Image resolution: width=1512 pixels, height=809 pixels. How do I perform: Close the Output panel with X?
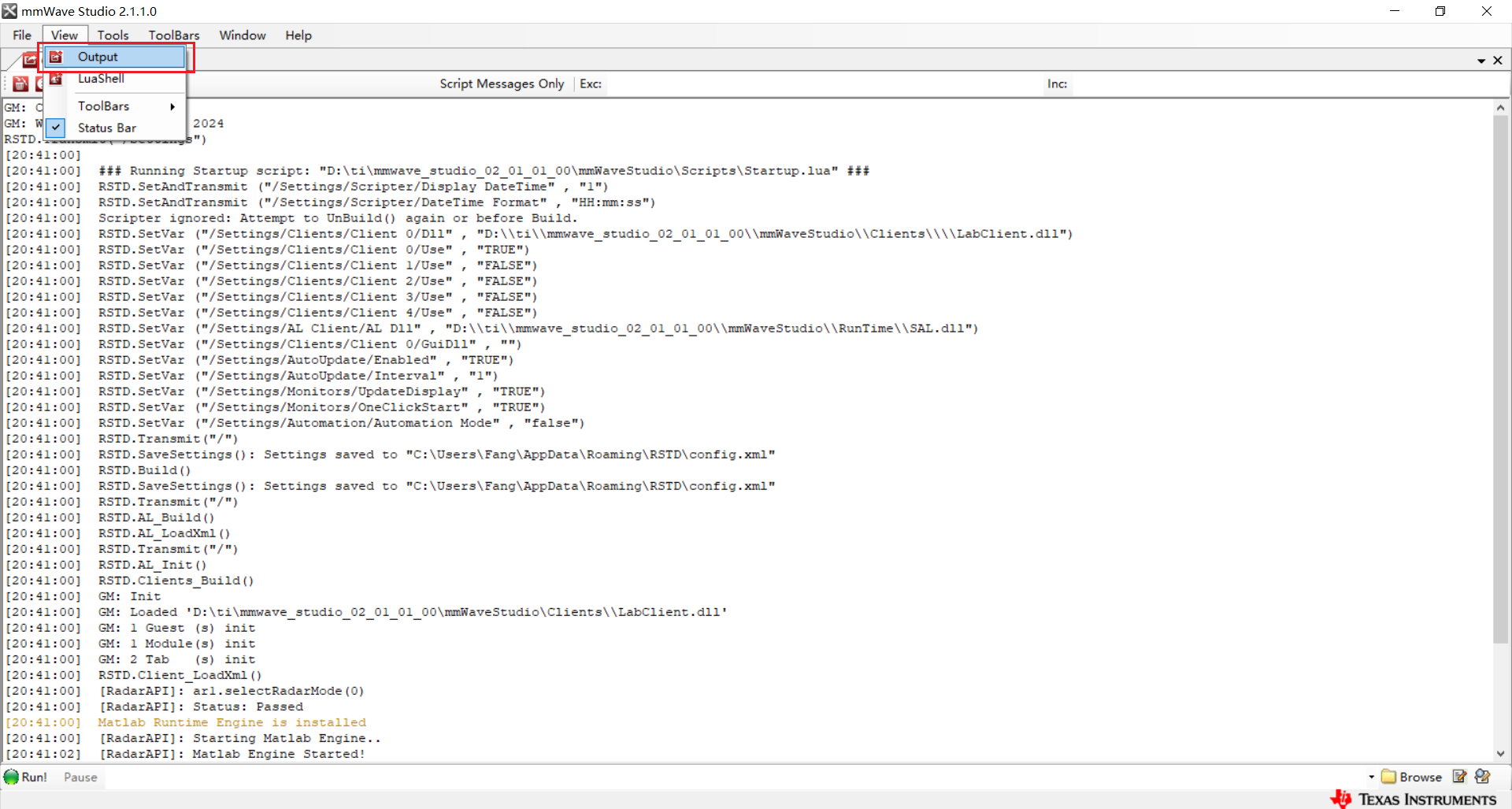click(1498, 61)
